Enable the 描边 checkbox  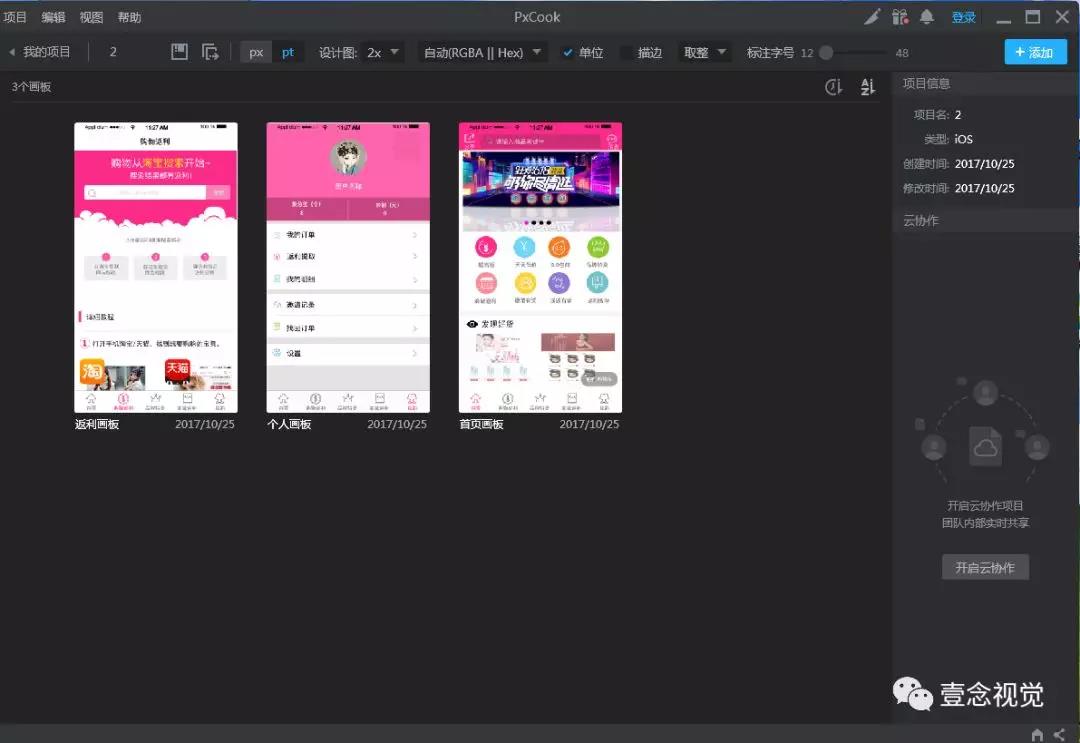point(627,53)
